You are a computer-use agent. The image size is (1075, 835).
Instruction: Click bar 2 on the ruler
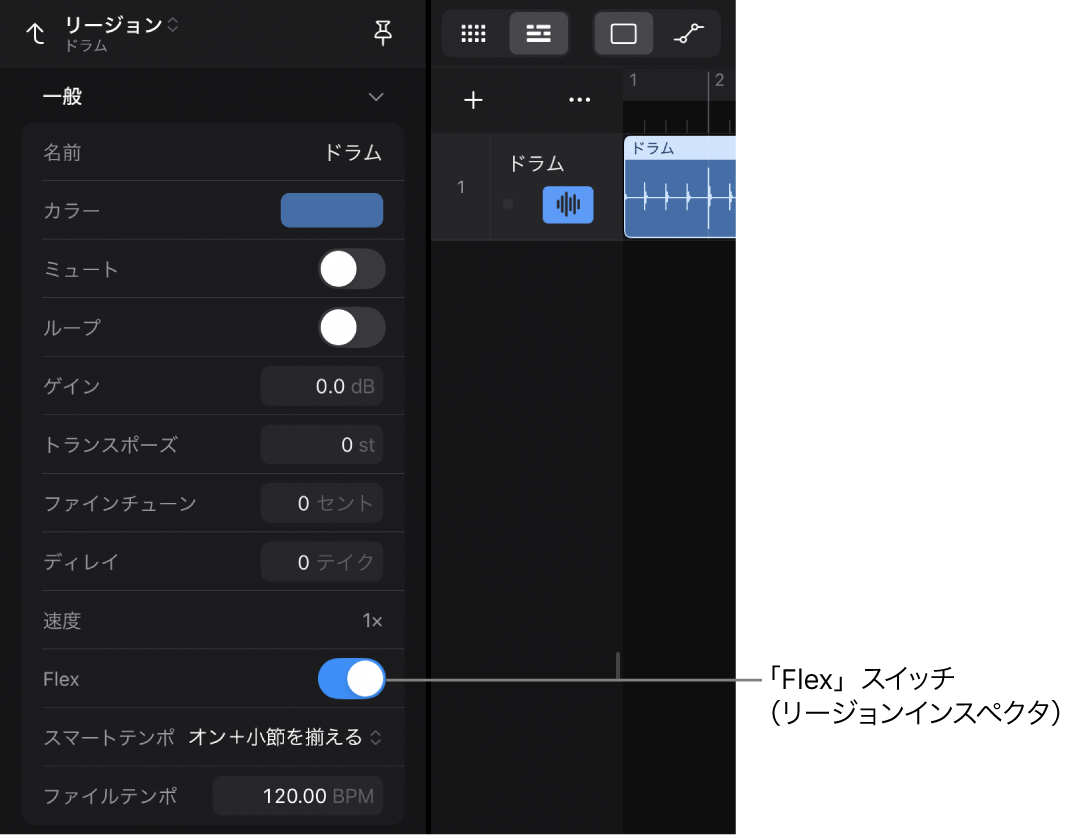719,80
